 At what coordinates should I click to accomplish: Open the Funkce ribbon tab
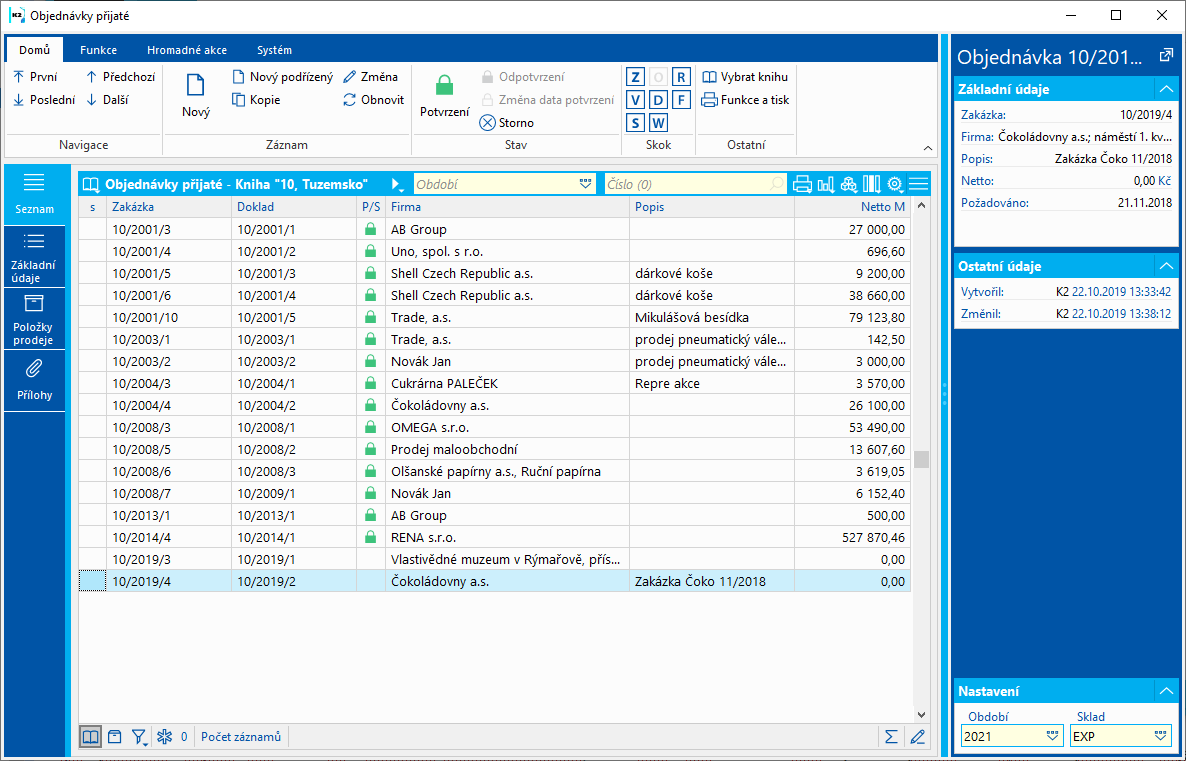tap(99, 50)
